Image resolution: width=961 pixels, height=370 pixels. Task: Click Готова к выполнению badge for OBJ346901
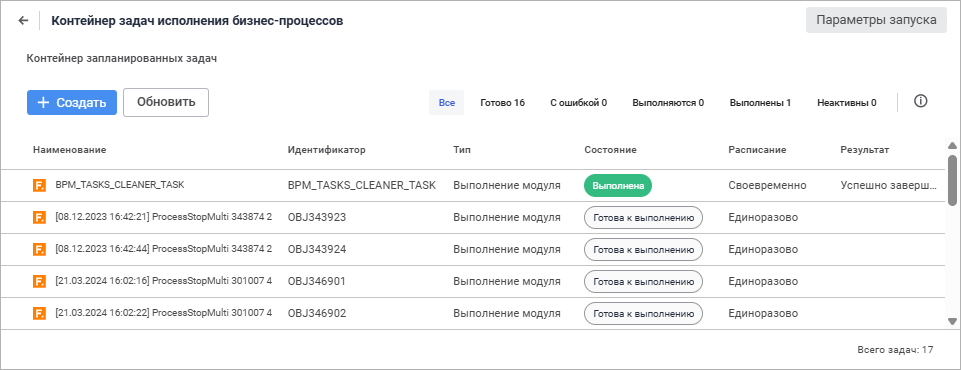644,281
